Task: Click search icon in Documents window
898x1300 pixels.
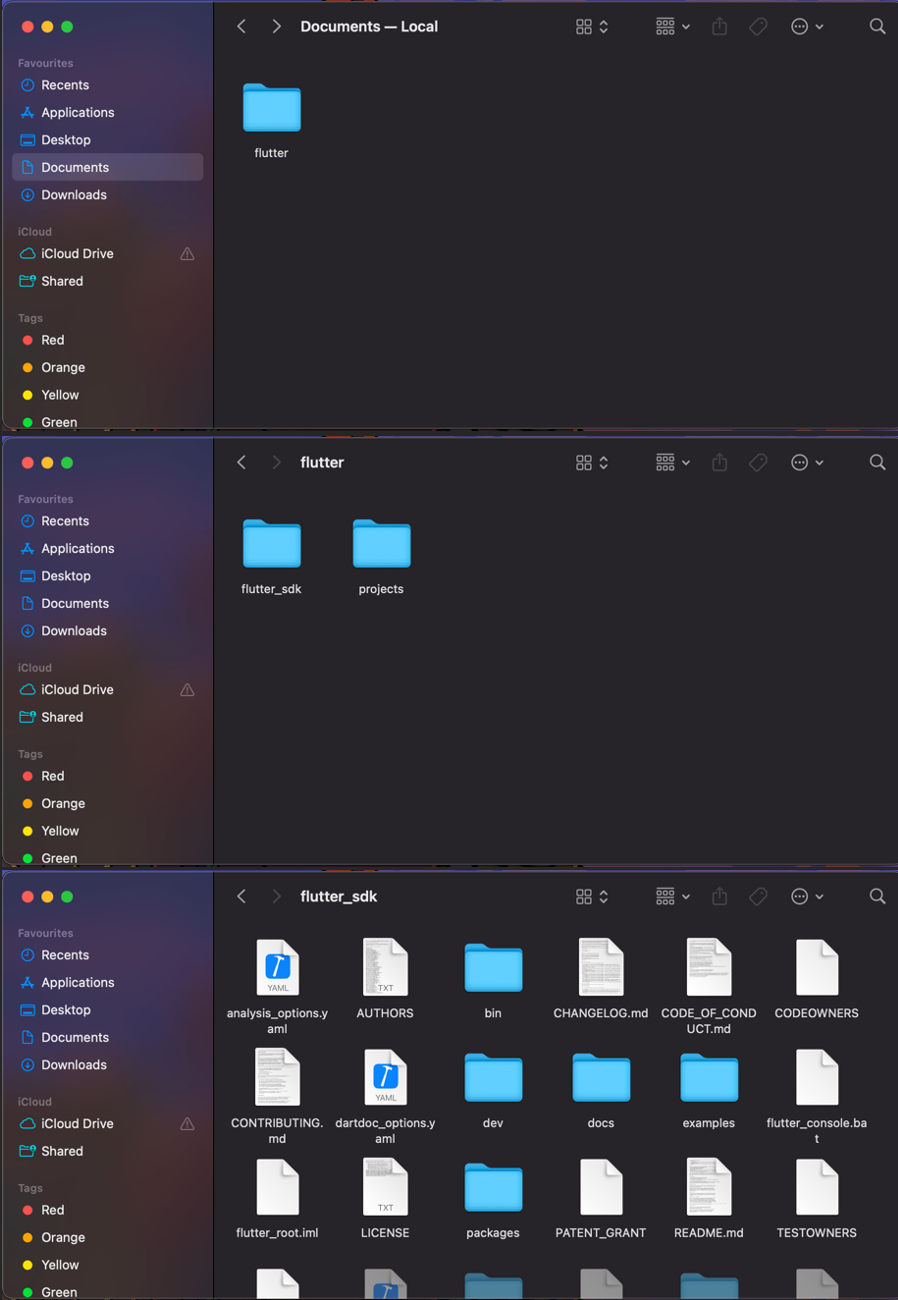Action: coord(877,27)
